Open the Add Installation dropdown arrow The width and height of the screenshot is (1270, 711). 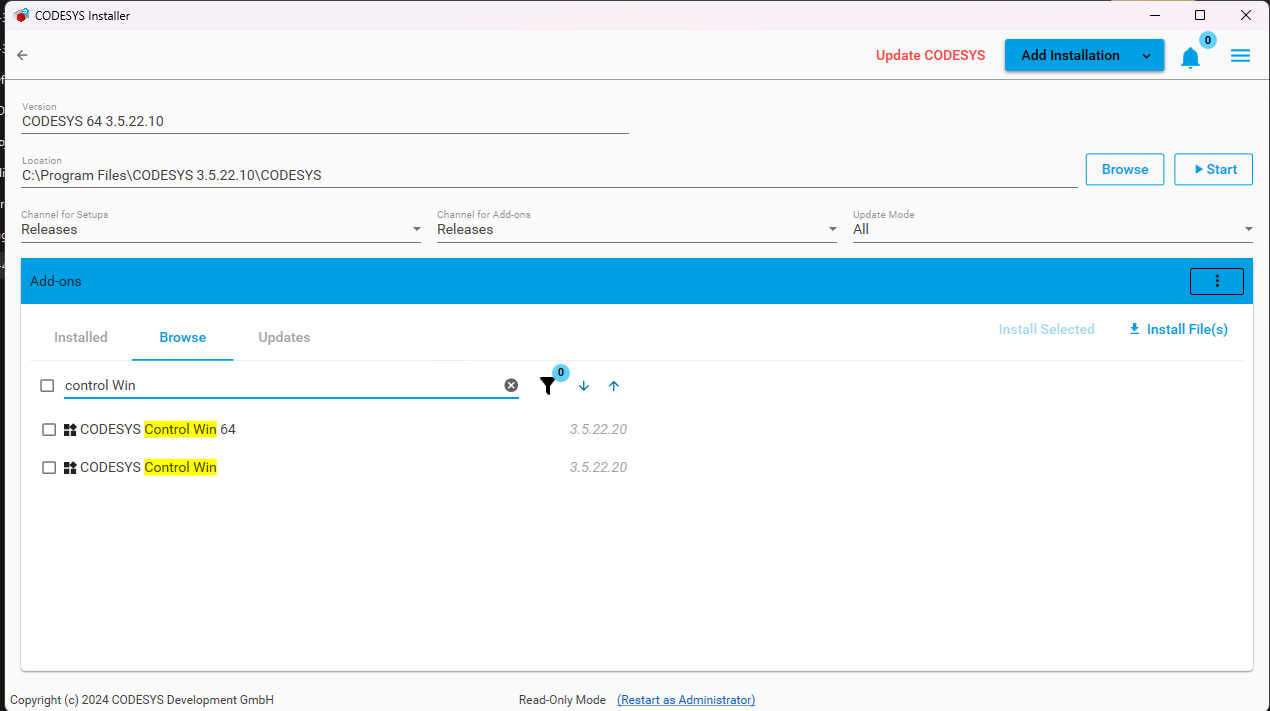[1146, 56]
